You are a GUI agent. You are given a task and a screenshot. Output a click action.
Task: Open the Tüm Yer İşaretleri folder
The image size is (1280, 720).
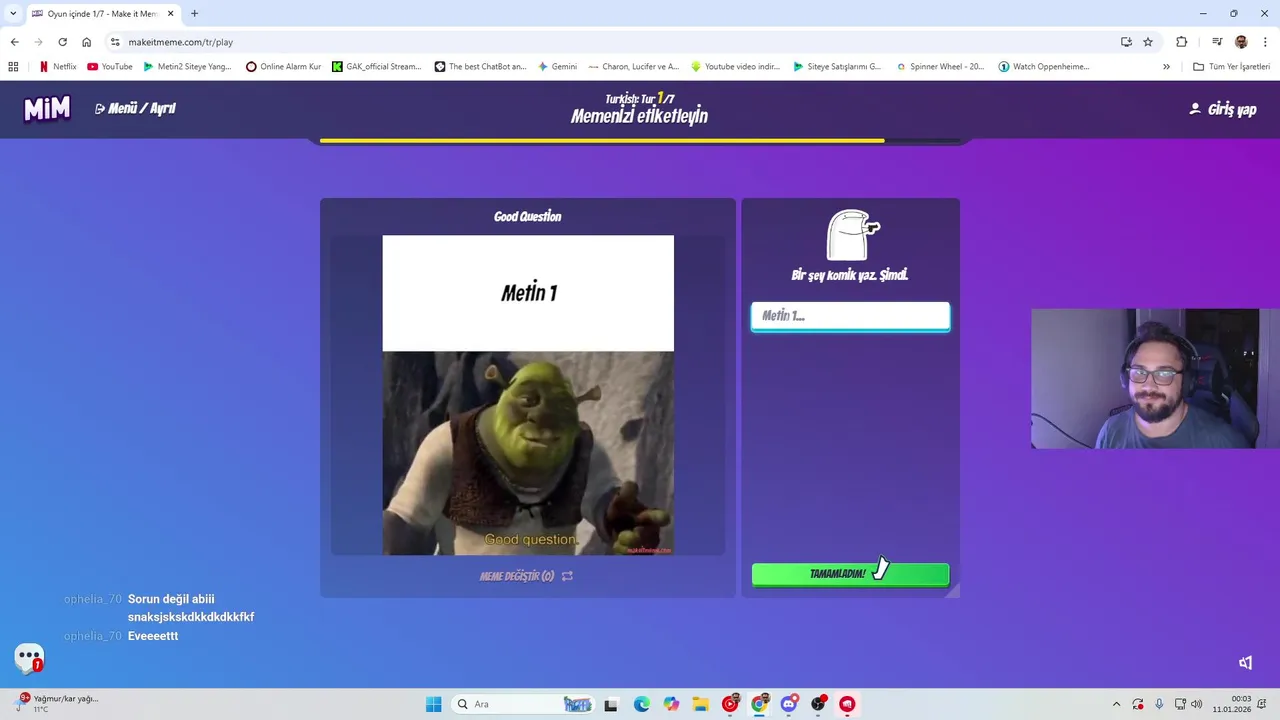click(1232, 67)
